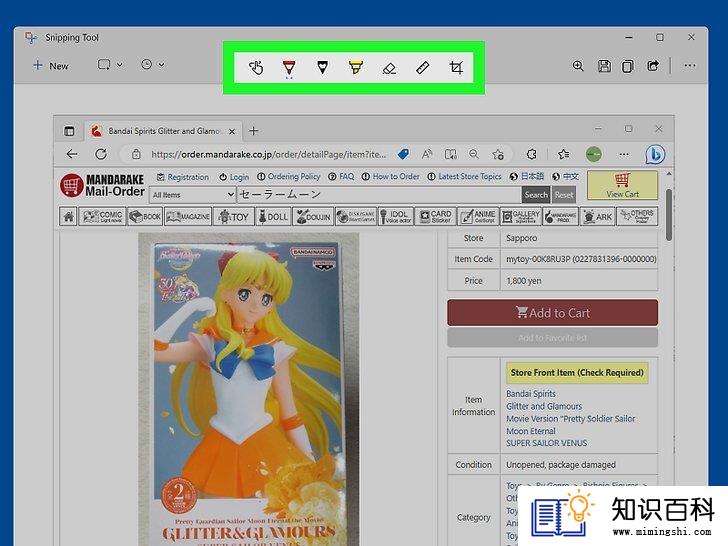
Task: Expand the snip mode dropdown arrow
Action: pyautogui.click(x=120, y=65)
